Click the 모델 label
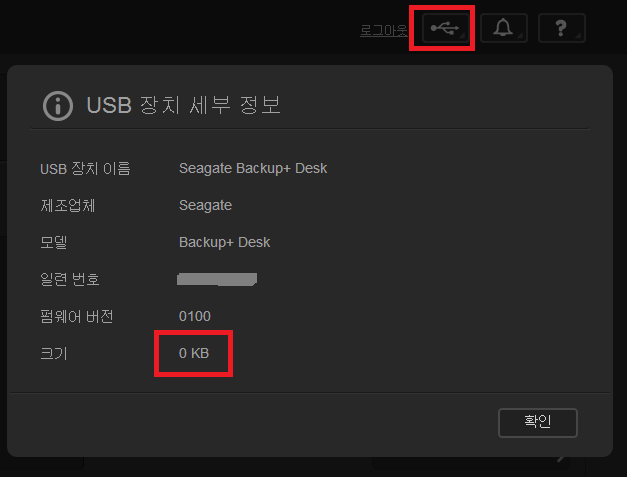627x477 pixels. 54,242
